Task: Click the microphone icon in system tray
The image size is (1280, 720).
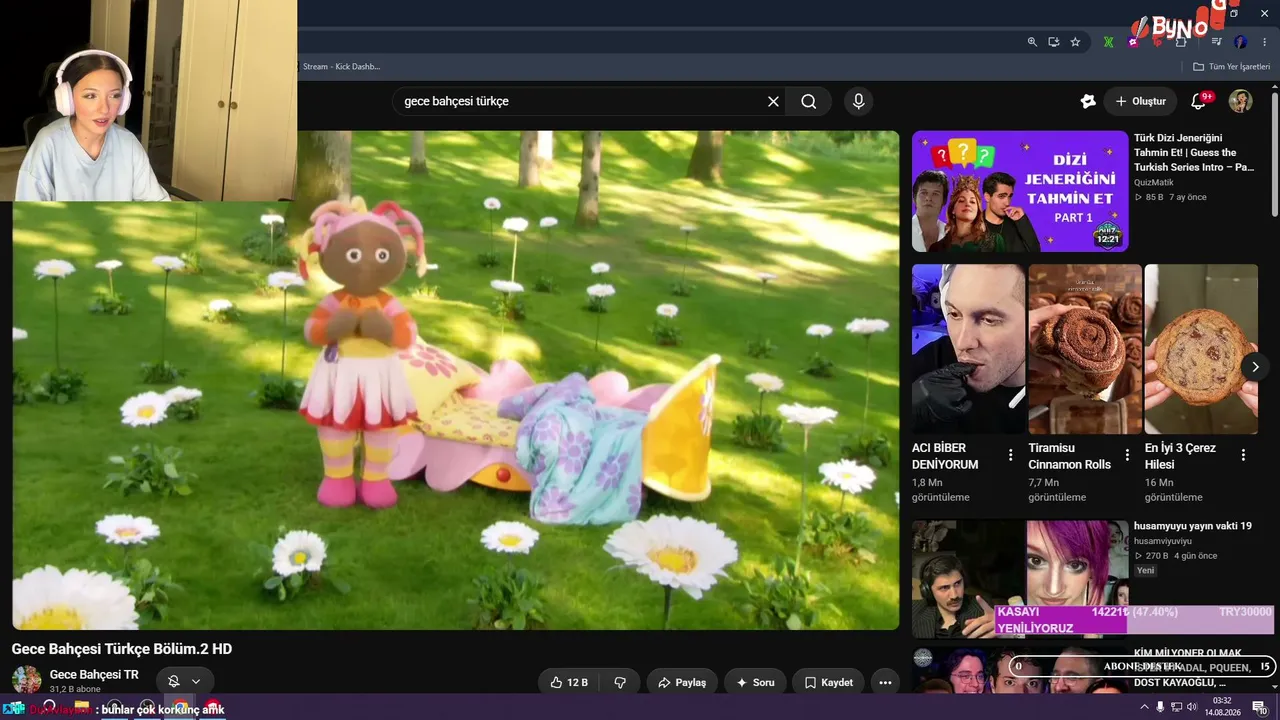Action: (x=1160, y=707)
